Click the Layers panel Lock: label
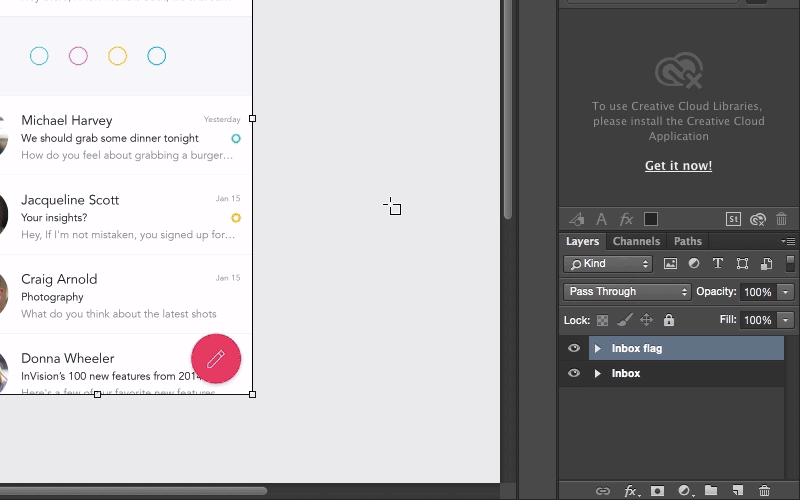 tap(577, 320)
